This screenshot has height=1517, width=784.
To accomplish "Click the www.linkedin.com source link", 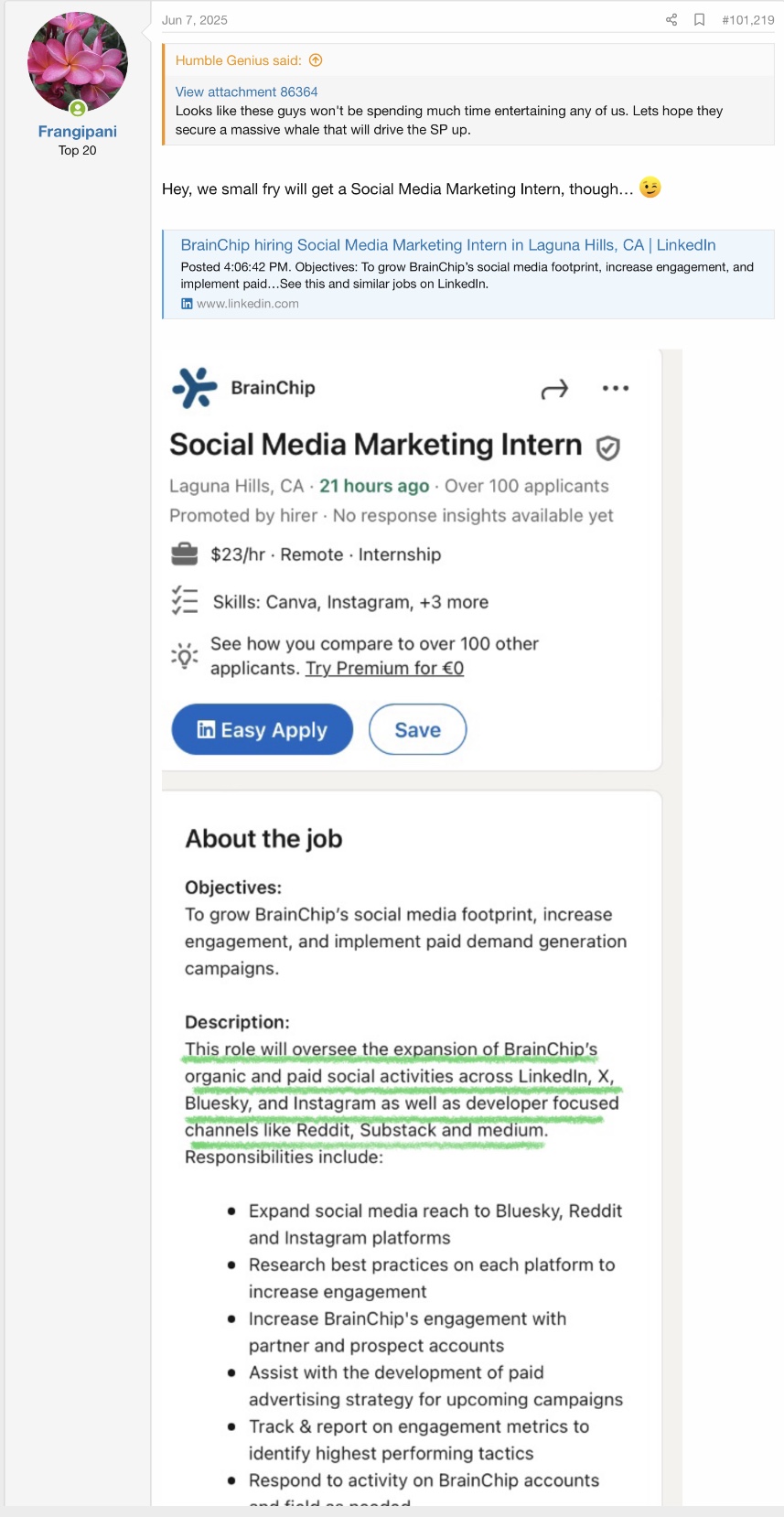I will [247, 304].
